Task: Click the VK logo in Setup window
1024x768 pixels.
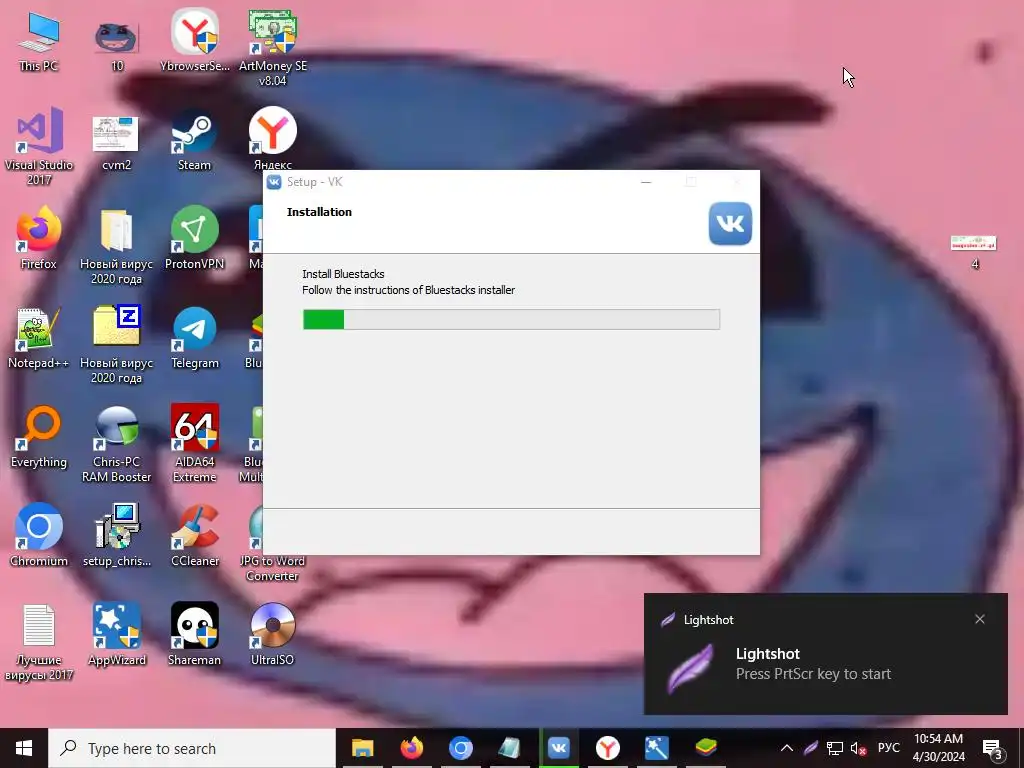Action: pos(730,223)
